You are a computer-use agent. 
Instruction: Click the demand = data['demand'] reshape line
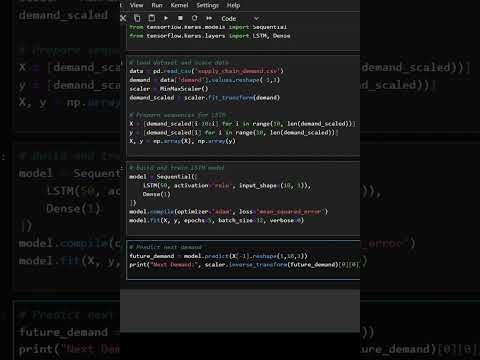point(205,80)
